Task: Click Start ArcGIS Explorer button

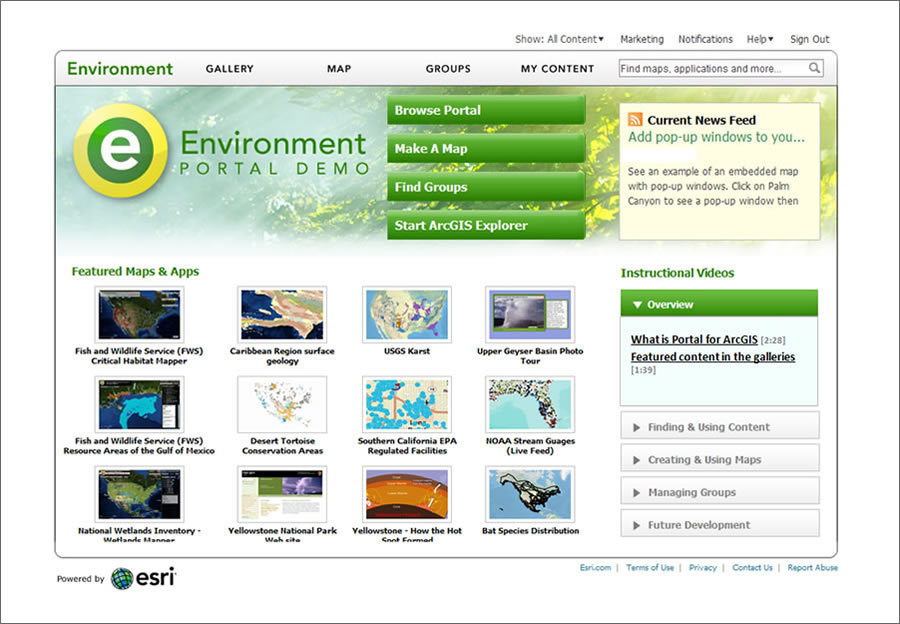Action: [x=486, y=225]
